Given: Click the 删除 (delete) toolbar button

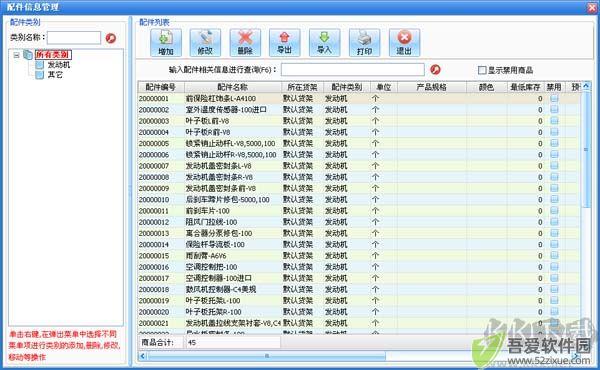Looking at the screenshot, I should 245,42.
